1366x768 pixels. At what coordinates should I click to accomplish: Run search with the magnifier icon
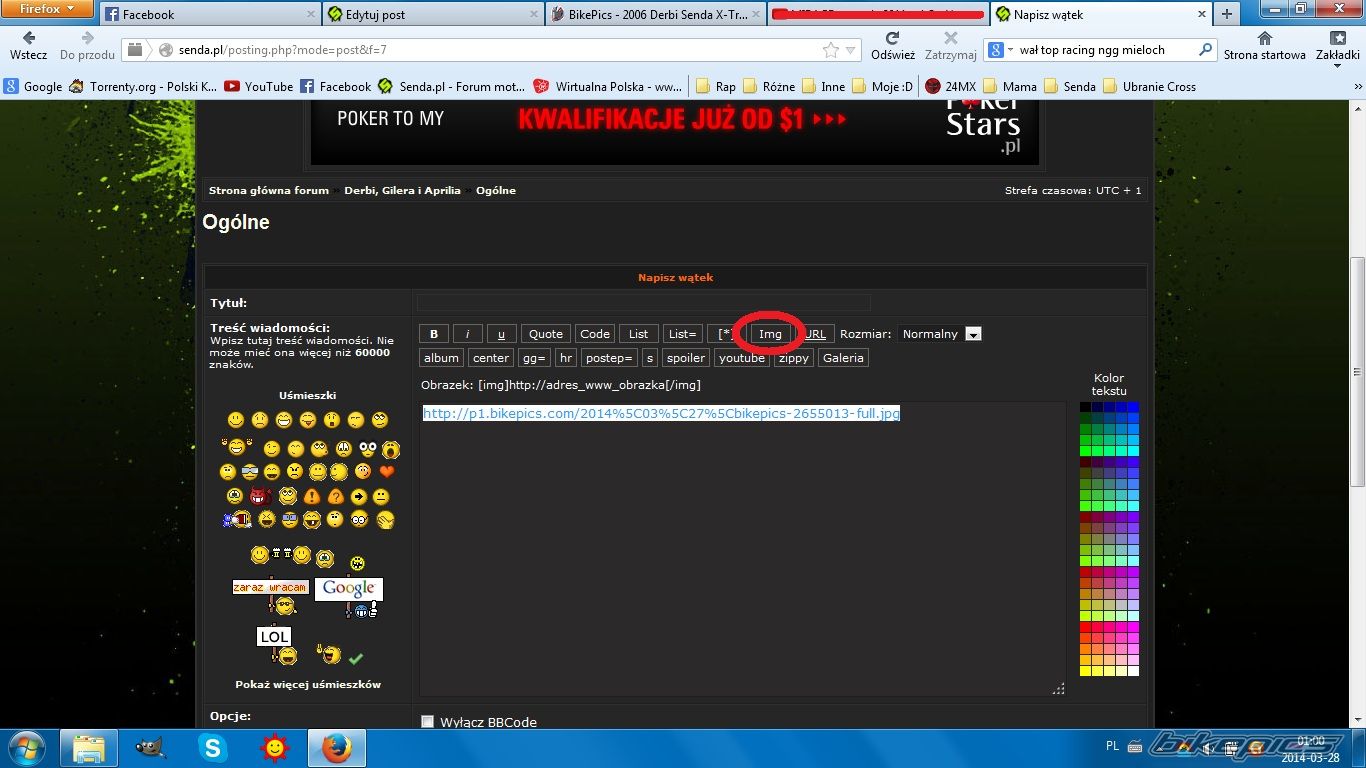point(1206,50)
